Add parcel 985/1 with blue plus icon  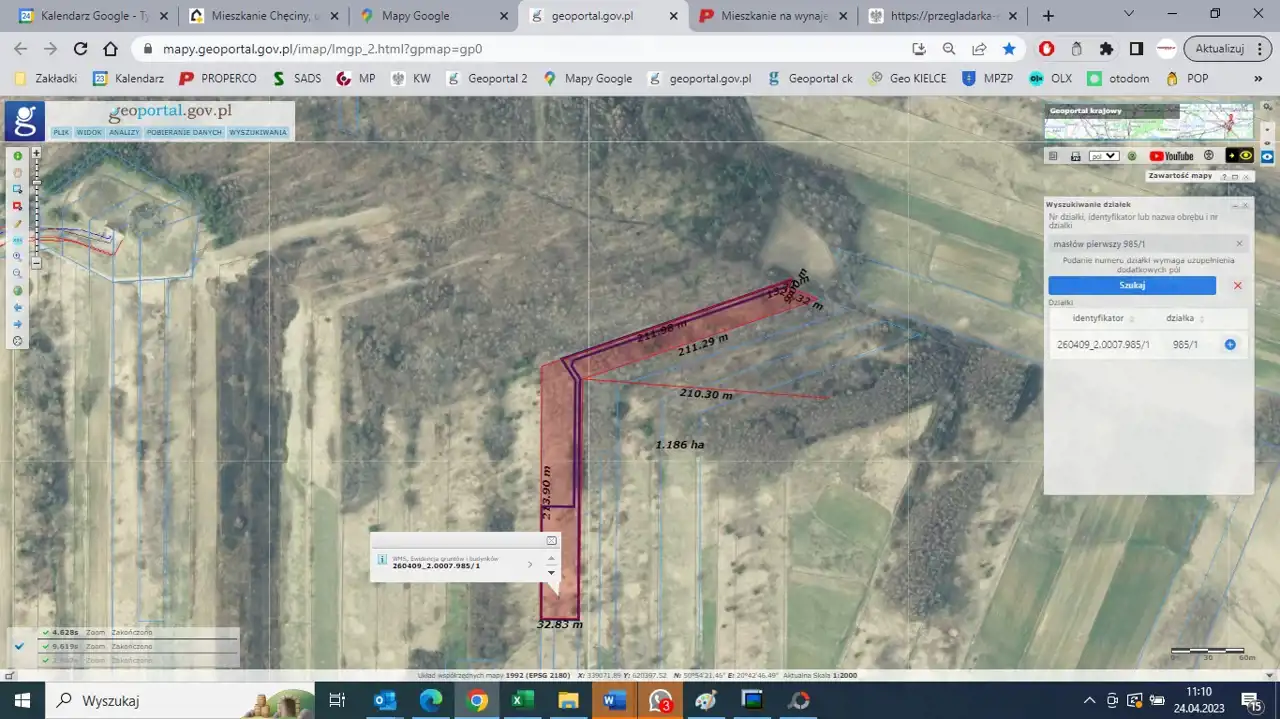pos(1230,344)
